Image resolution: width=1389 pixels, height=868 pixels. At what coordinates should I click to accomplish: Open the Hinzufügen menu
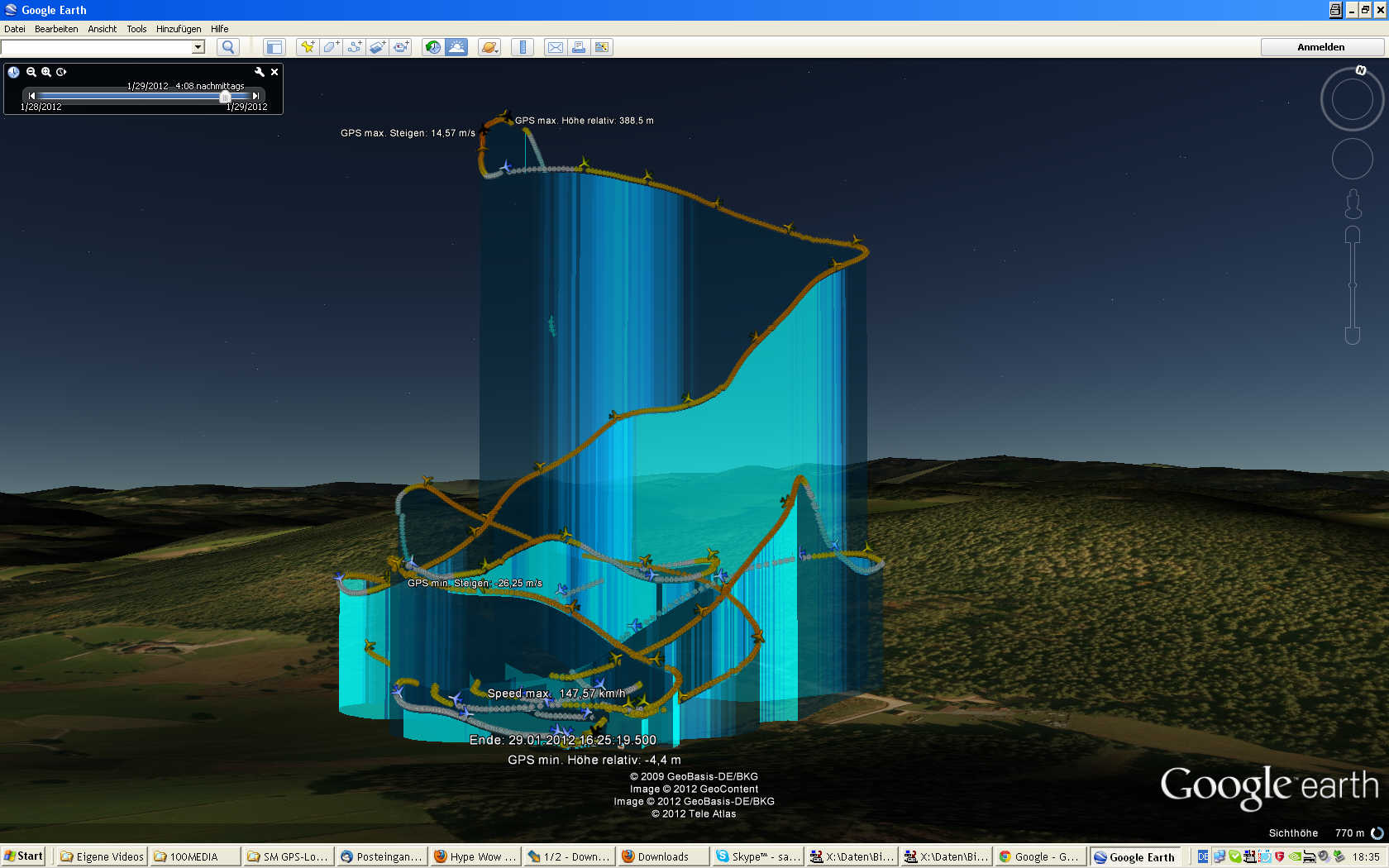[x=179, y=29]
